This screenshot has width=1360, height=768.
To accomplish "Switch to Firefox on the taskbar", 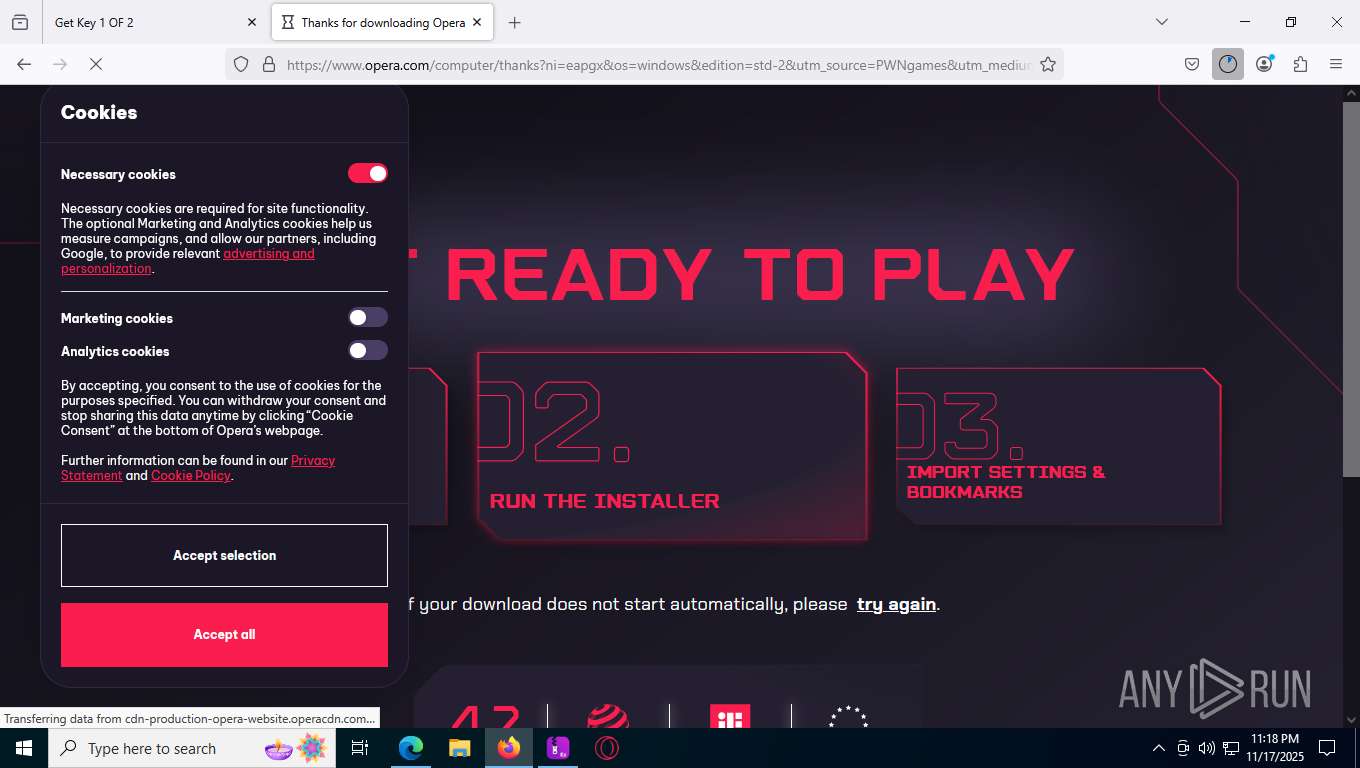I will [508, 748].
